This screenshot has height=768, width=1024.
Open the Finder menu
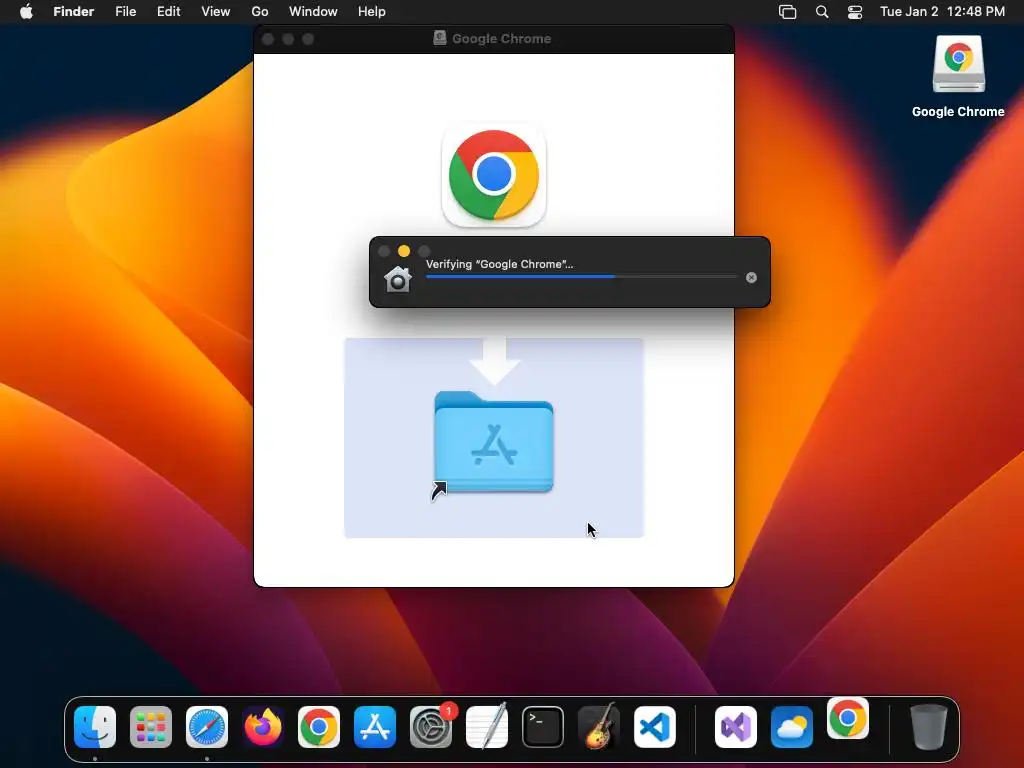[x=74, y=12]
